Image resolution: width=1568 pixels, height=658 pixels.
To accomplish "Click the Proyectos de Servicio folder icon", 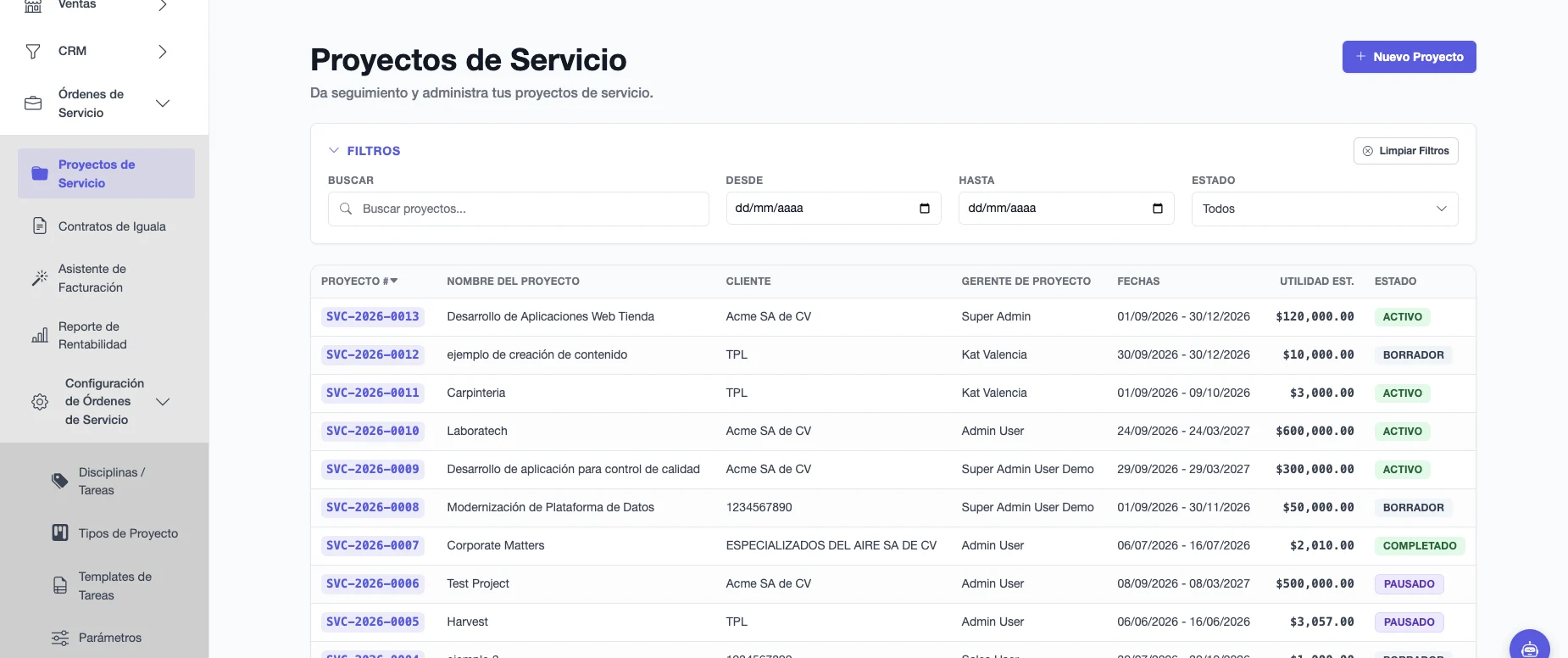I will (40, 174).
